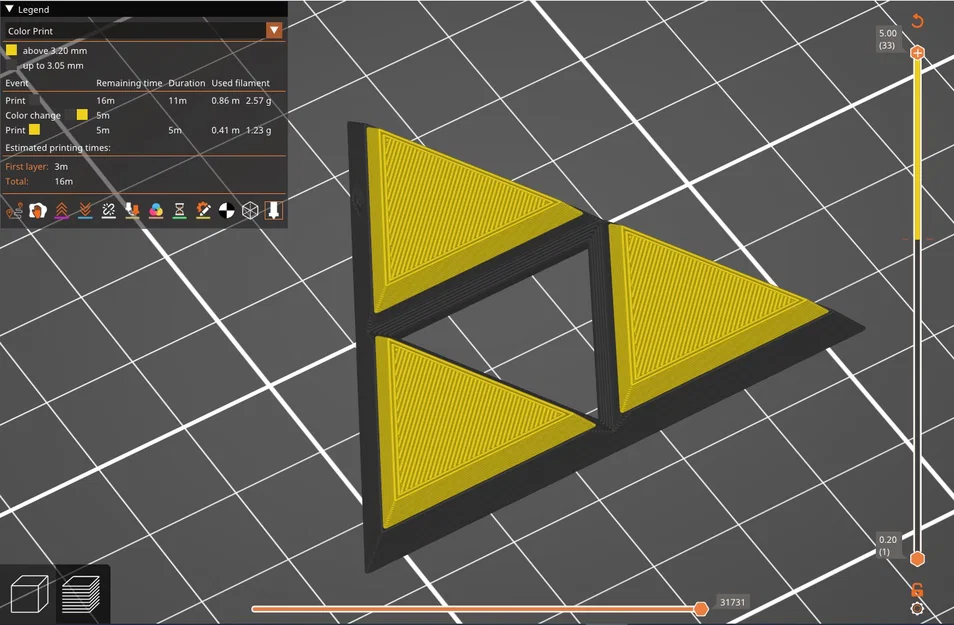954x625 pixels.
Task: Toggle the Tool marker nozzle icon
Action: [x=274, y=211]
